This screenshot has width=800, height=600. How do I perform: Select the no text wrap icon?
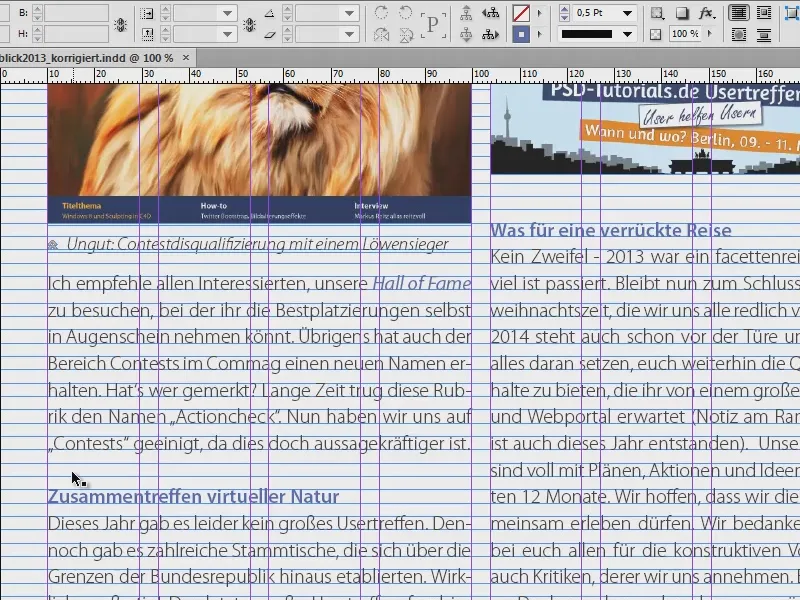(739, 13)
